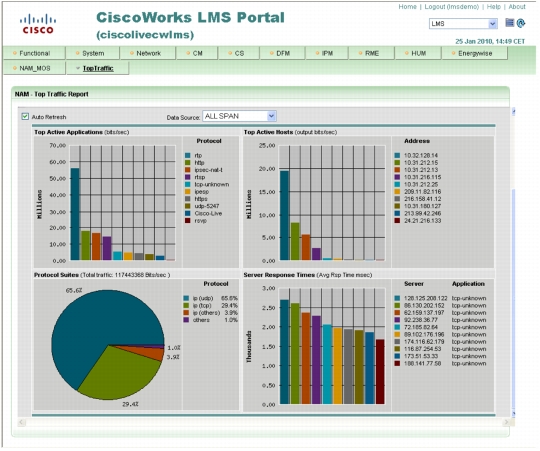Image resolution: width=540 pixels, height=451 pixels.
Task: Open the About link
Action: 517,7
